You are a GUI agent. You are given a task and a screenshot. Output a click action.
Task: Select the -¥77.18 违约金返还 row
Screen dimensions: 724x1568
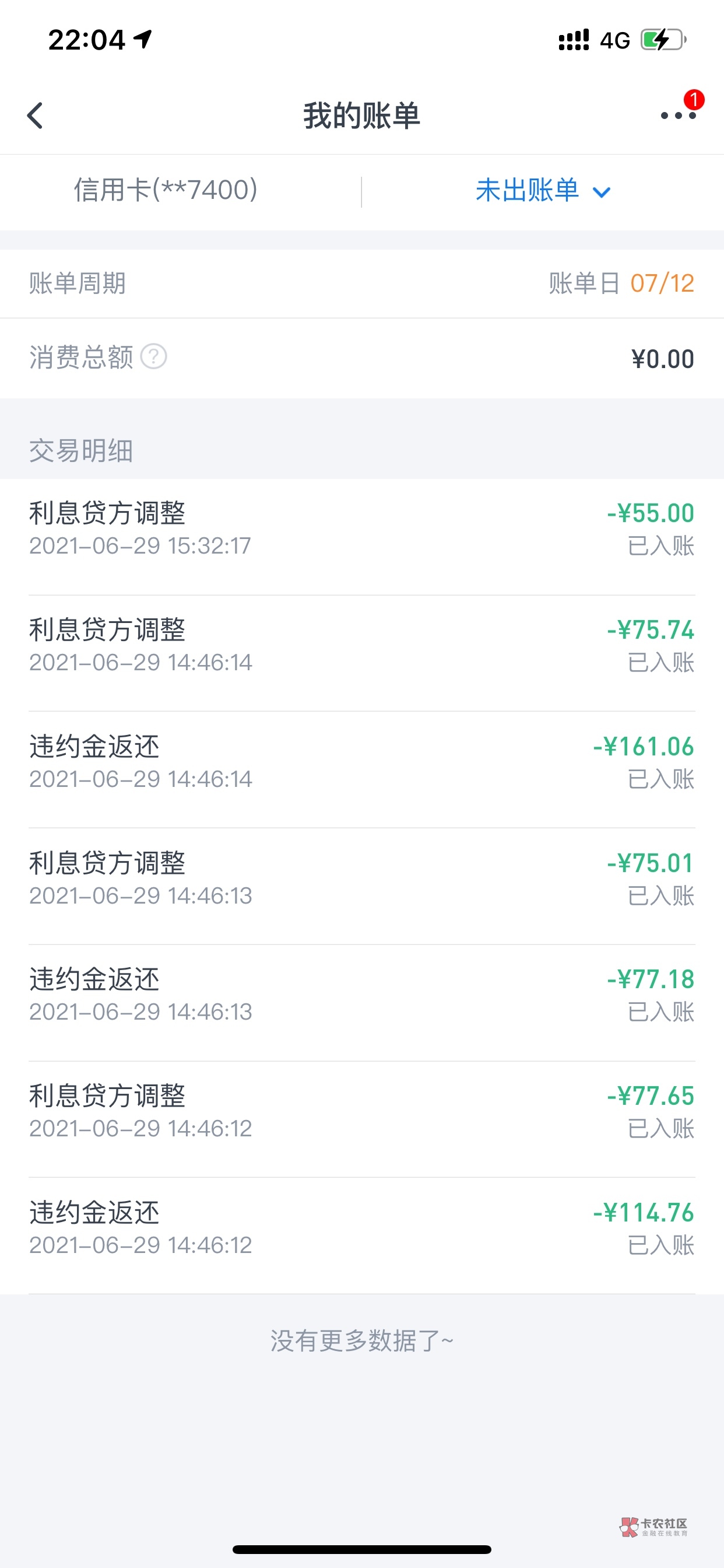pyautogui.click(x=362, y=995)
